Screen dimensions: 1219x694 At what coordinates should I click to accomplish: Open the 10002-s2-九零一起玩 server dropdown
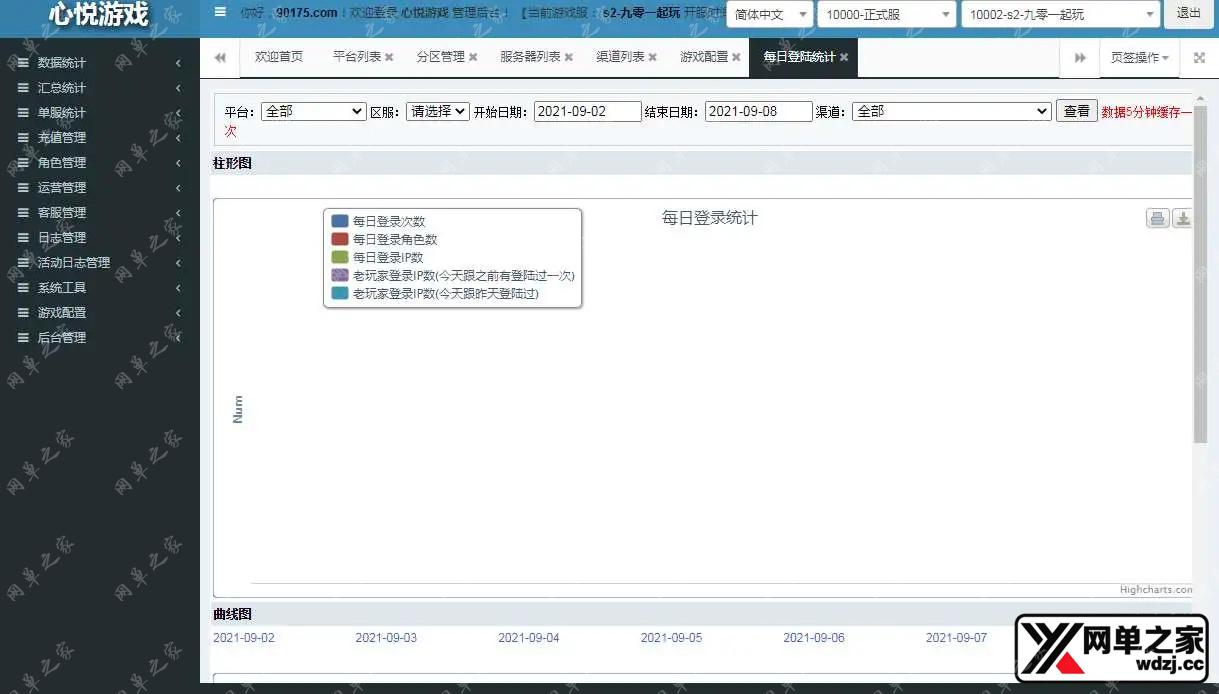click(1061, 14)
